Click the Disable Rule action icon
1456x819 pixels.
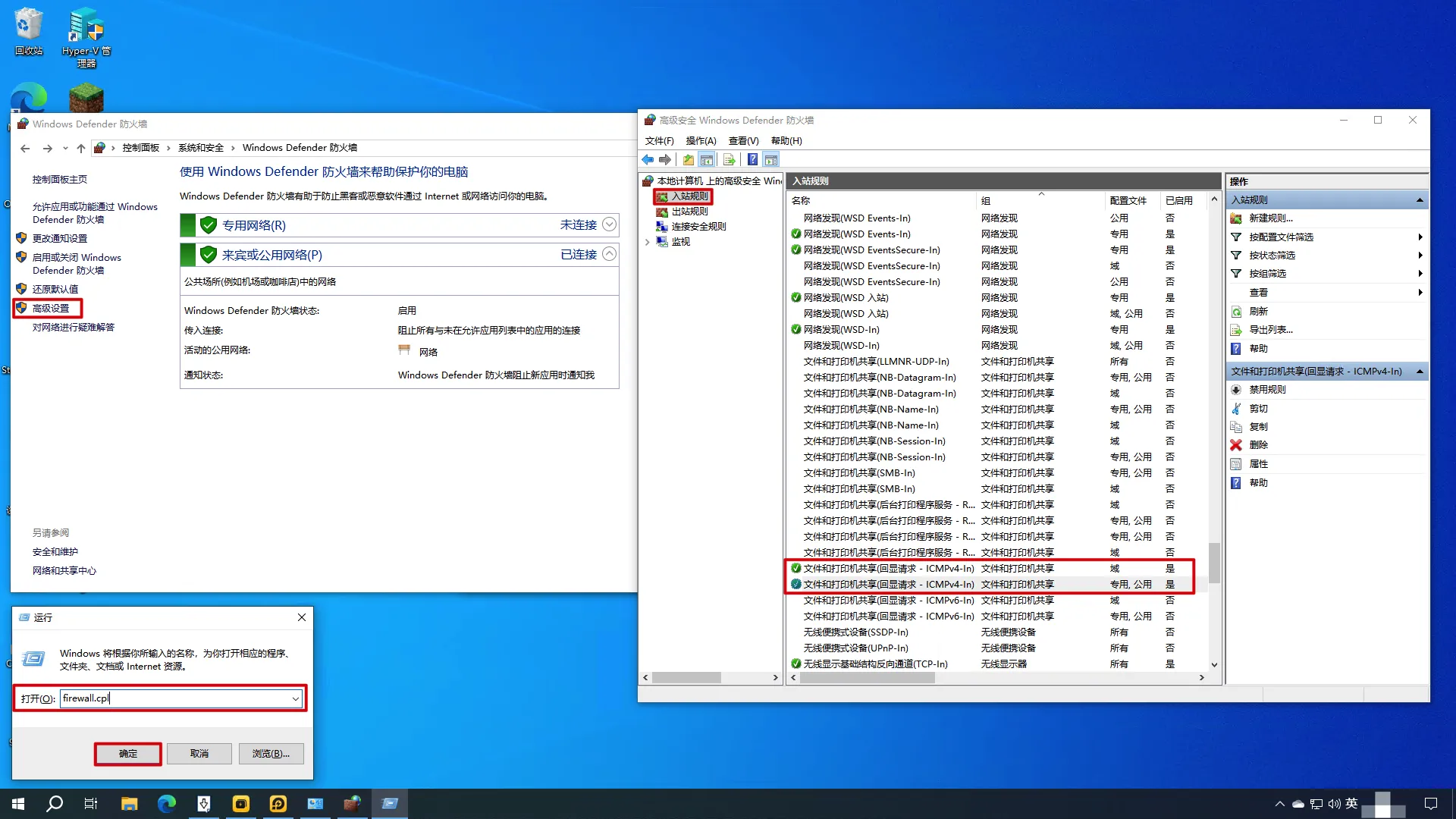tap(1236, 390)
